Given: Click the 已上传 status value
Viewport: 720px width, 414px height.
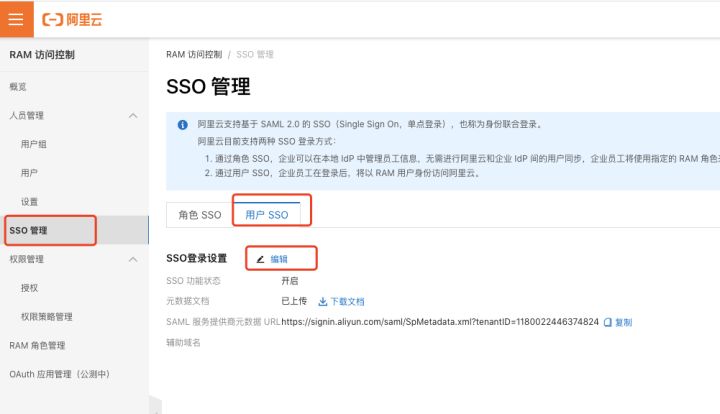Looking at the screenshot, I should pos(294,301).
